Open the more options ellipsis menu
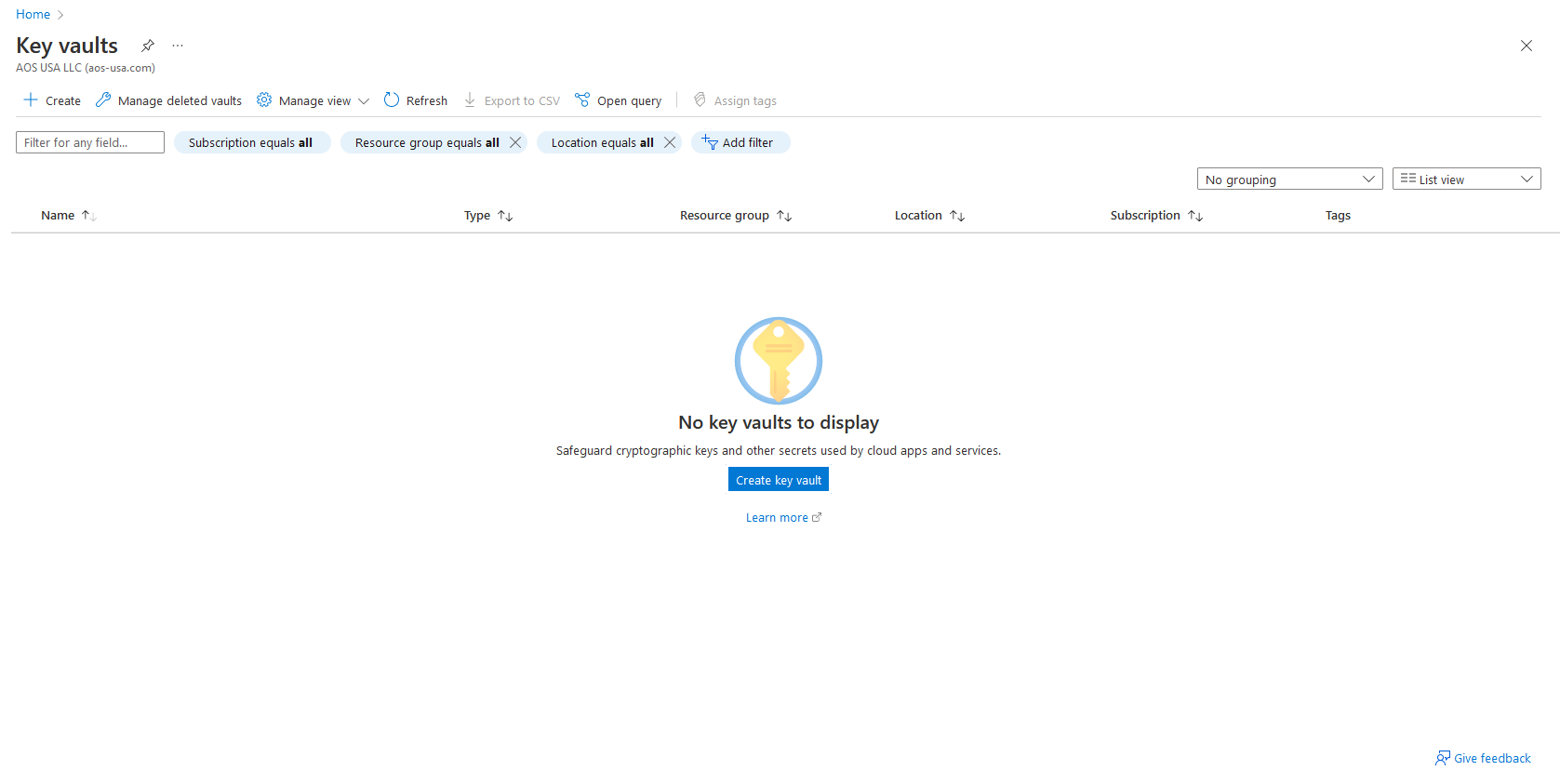Image resolution: width=1560 pixels, height=784 pixels. click(x=178, y=46)
